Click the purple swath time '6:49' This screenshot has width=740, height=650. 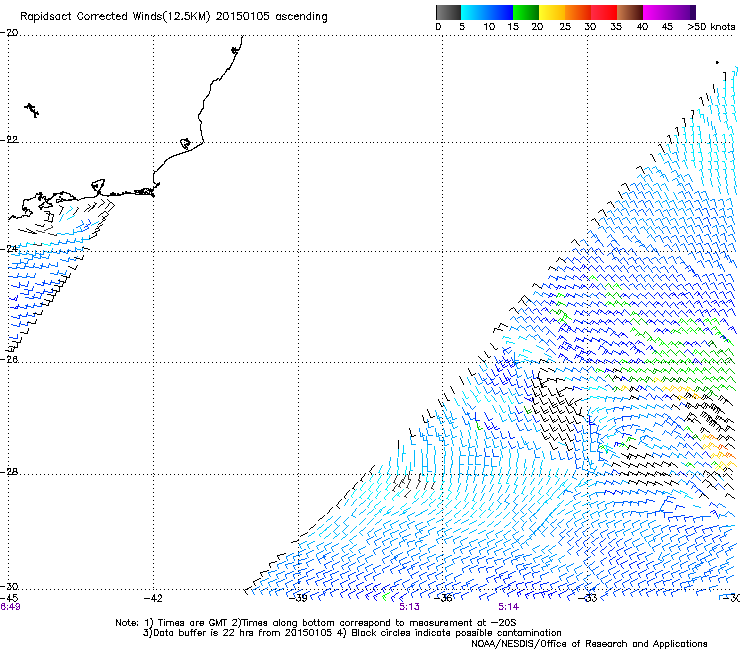tap(10, 607)
